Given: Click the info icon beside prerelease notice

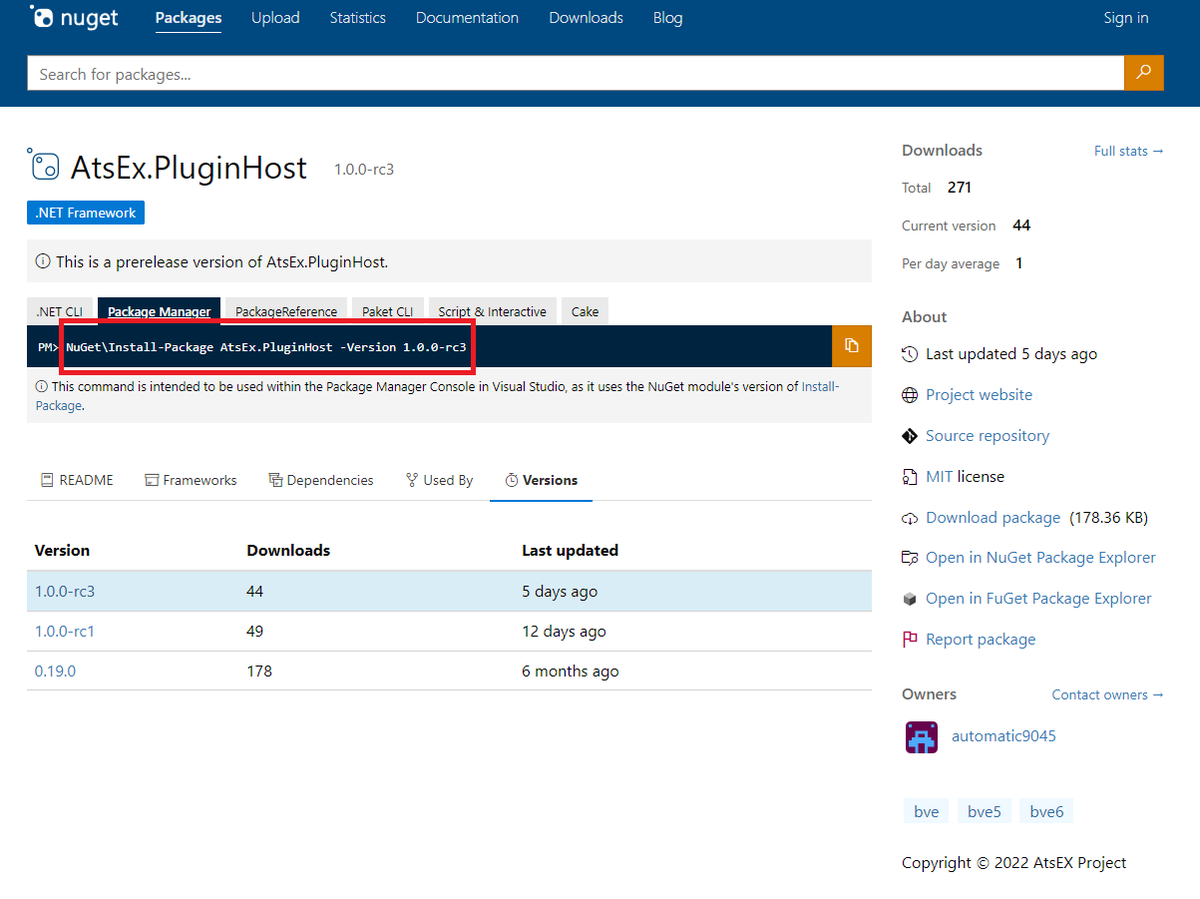Looking at the screenshot, I should [43, 262].
